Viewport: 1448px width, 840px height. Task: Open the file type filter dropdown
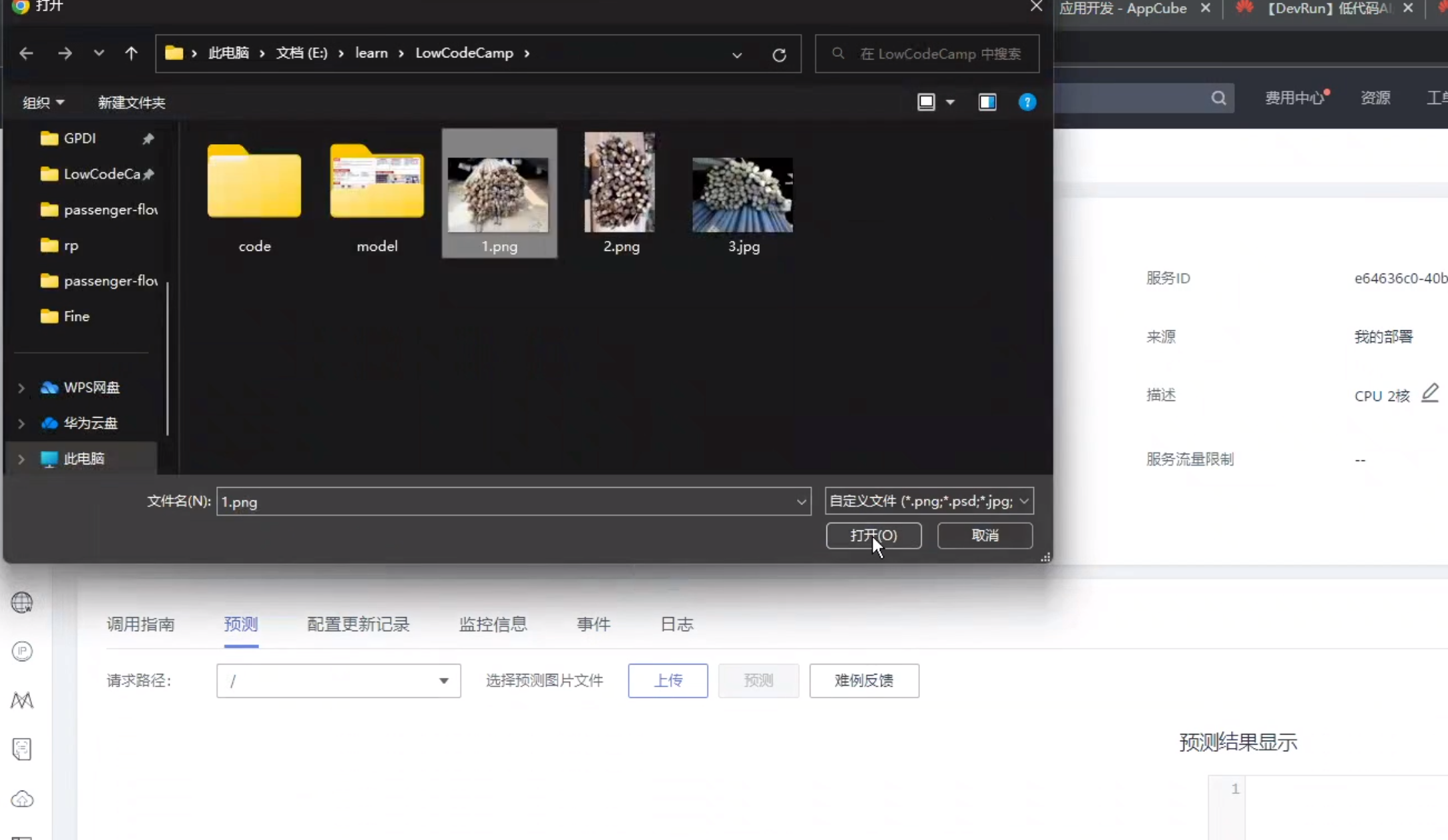point(929,501)
